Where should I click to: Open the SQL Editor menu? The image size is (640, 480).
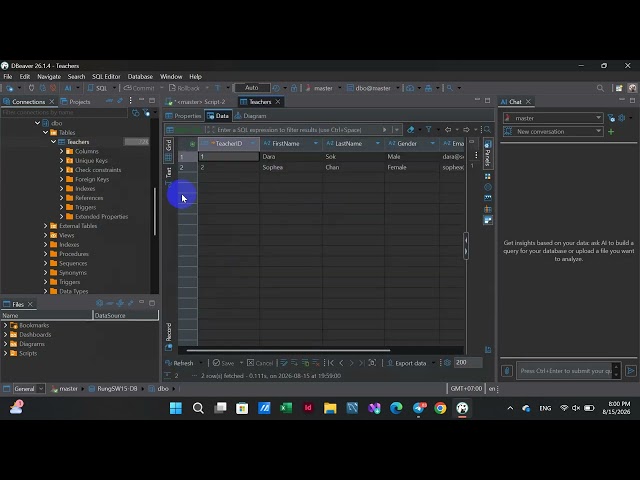(x=106, y=77)
